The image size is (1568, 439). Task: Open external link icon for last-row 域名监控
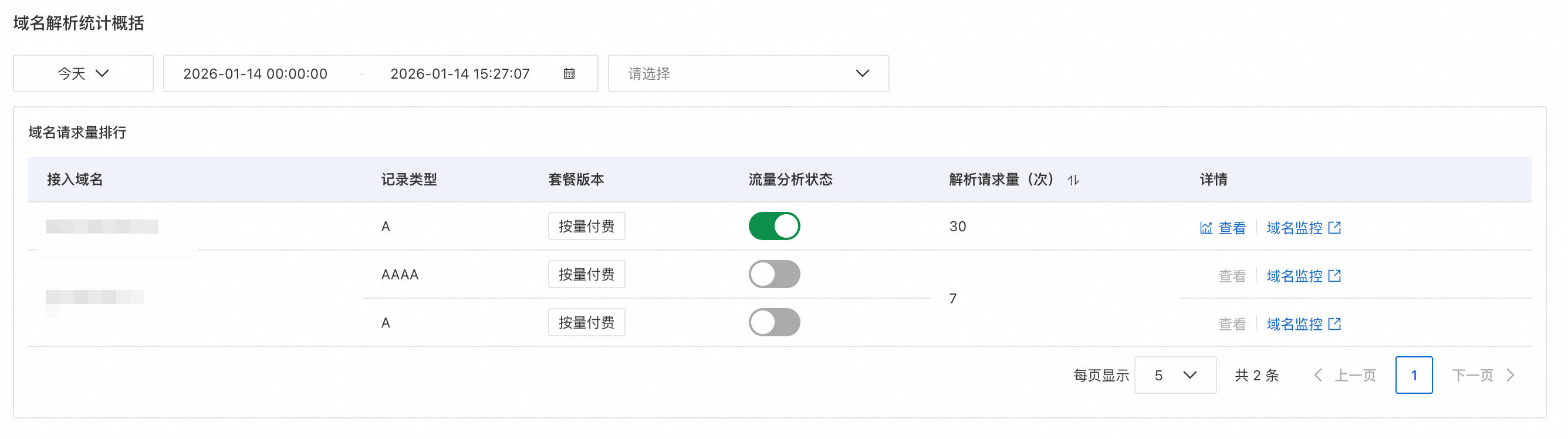(x=1334, y=324)
